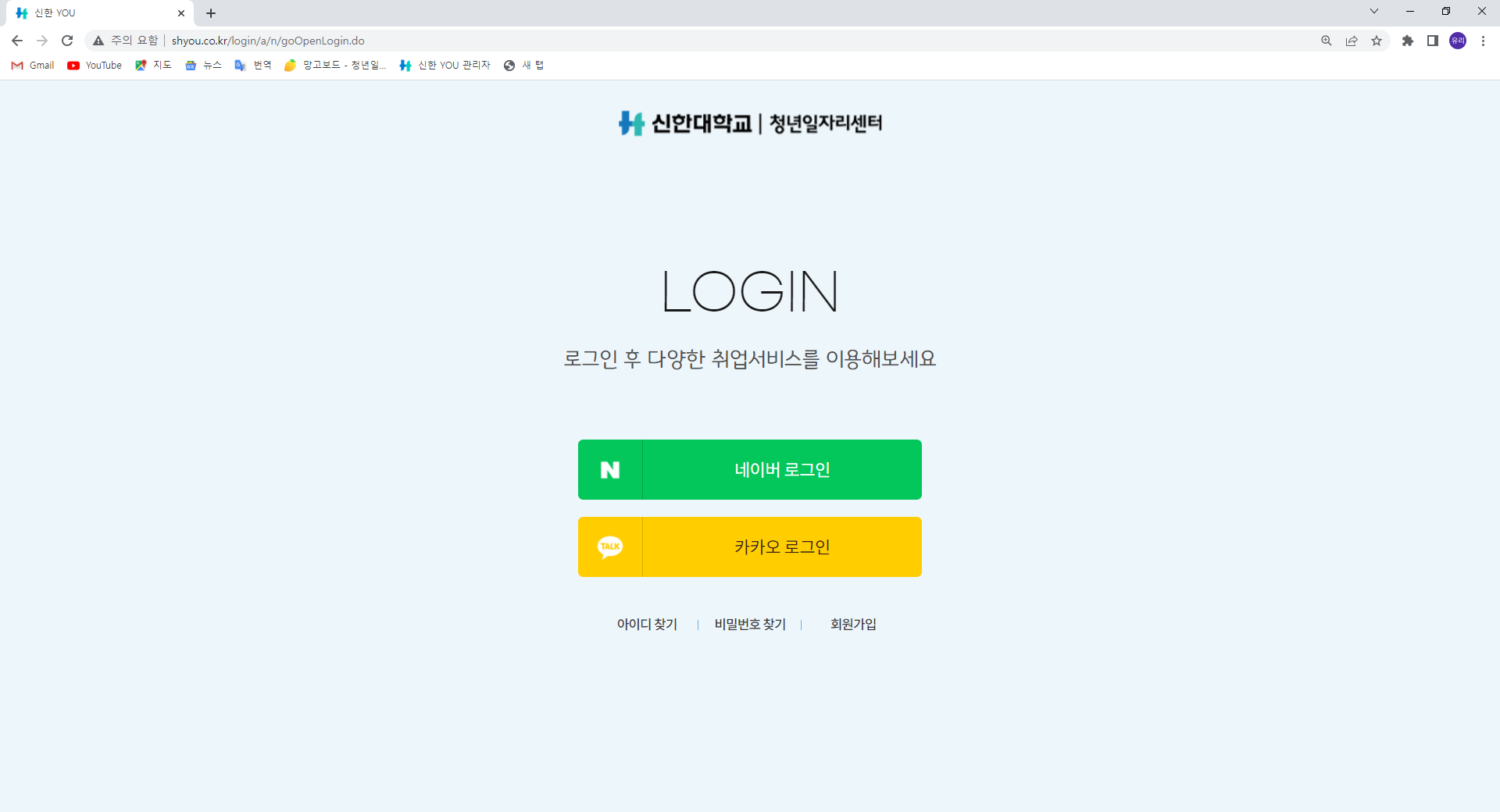Open the Gmail bookmark
The height and width of the screenshot is (812, 1500).
[x=33, y=66]
